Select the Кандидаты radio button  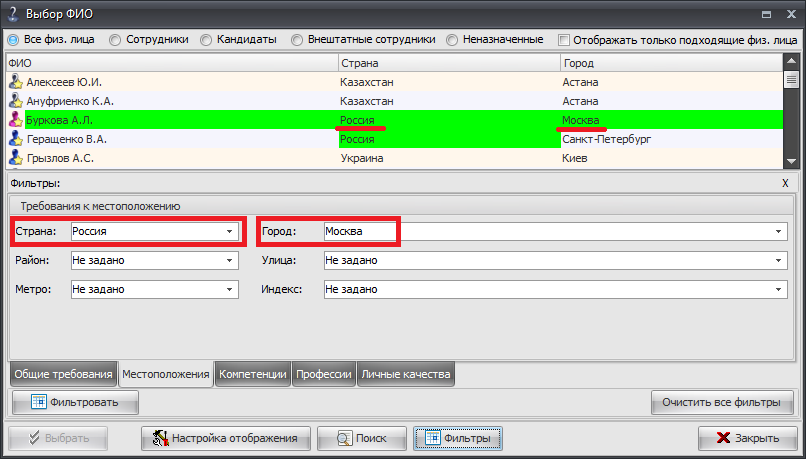[x=206, y=40]
